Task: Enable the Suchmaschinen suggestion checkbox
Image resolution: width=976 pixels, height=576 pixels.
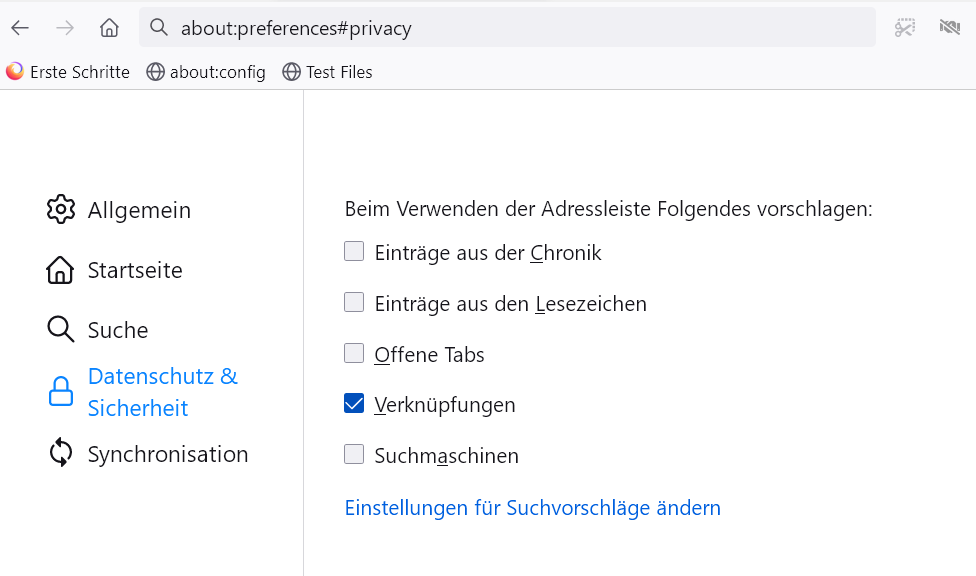Action: [354, 455]
